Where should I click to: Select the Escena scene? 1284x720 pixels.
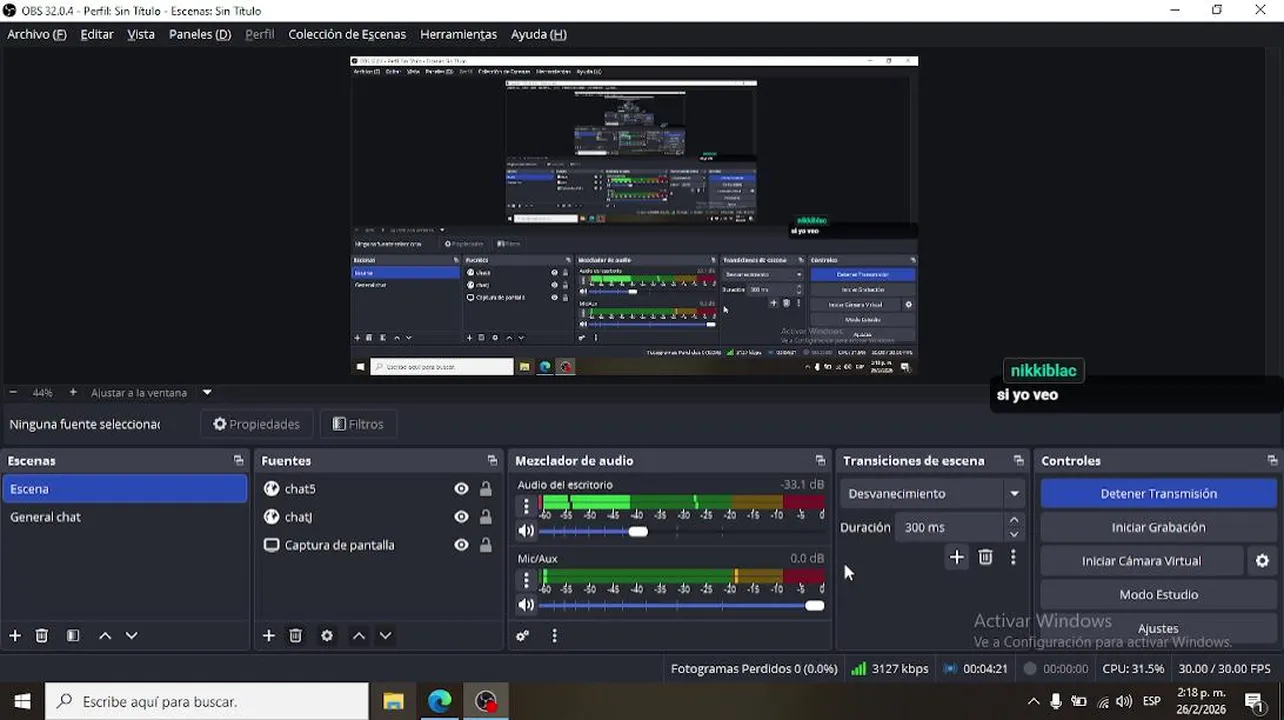click(124, 489)
